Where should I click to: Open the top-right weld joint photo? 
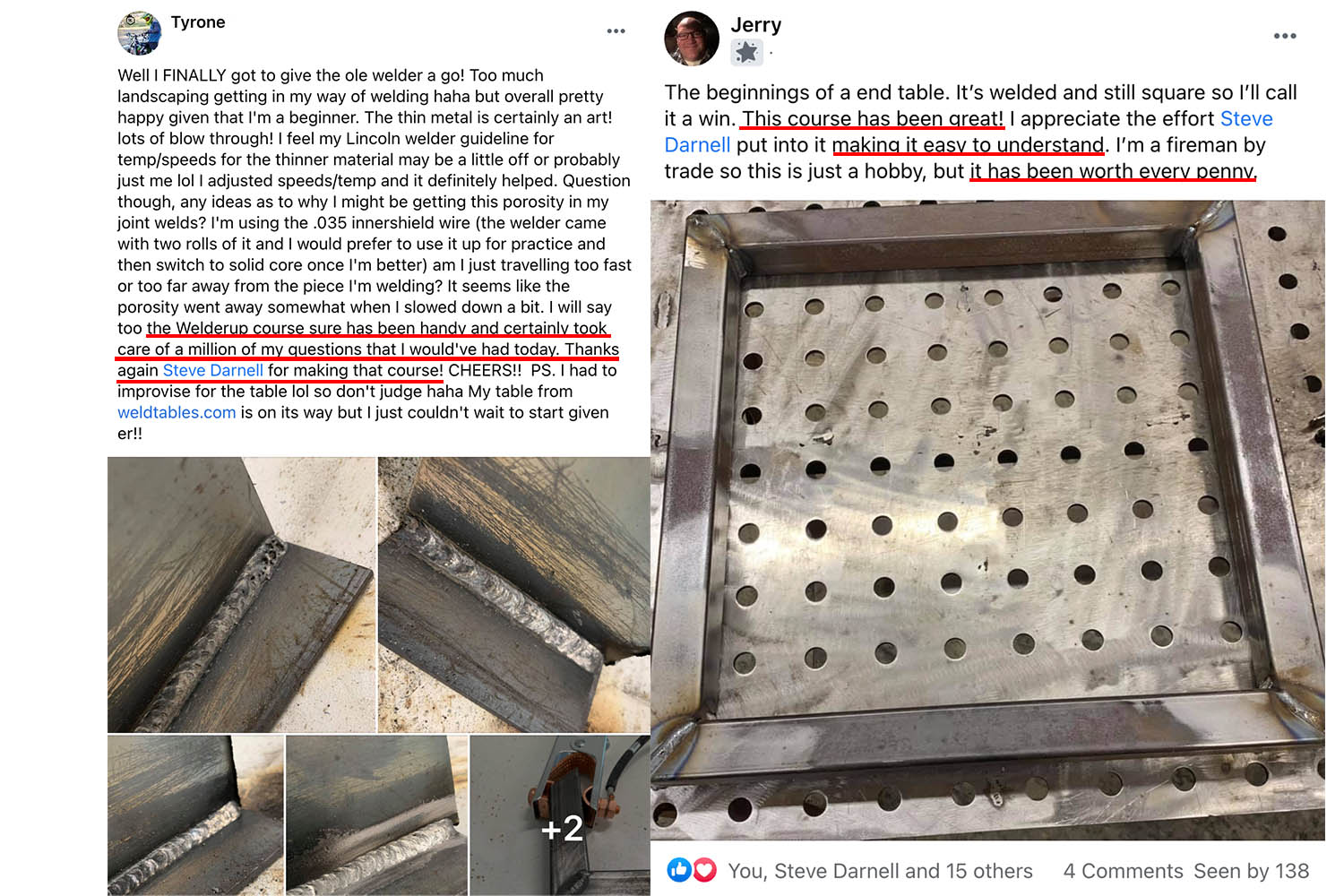click(514, 595)
